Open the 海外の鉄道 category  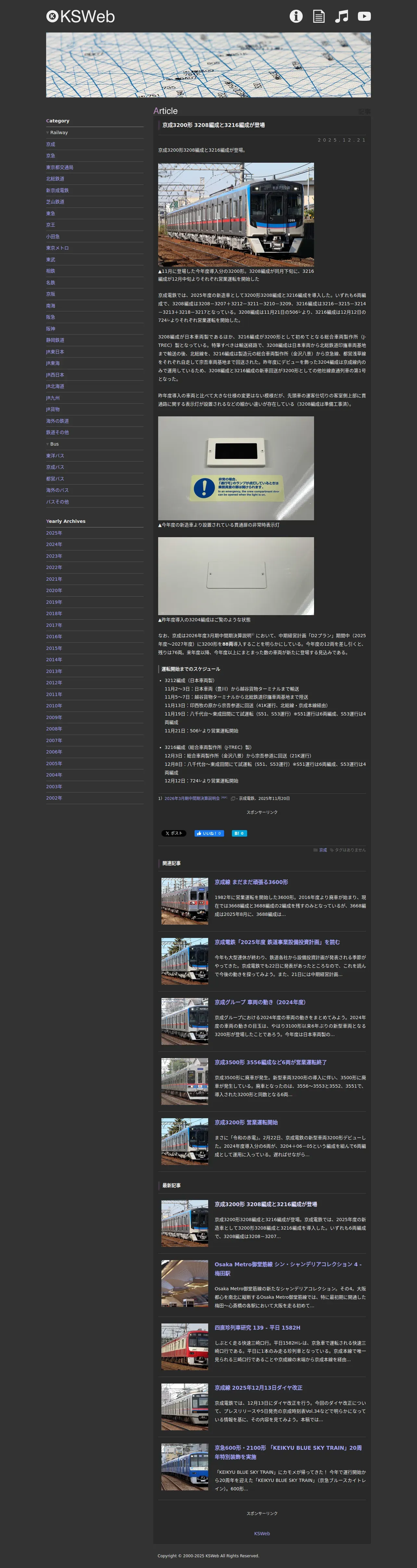pos(57,421)
